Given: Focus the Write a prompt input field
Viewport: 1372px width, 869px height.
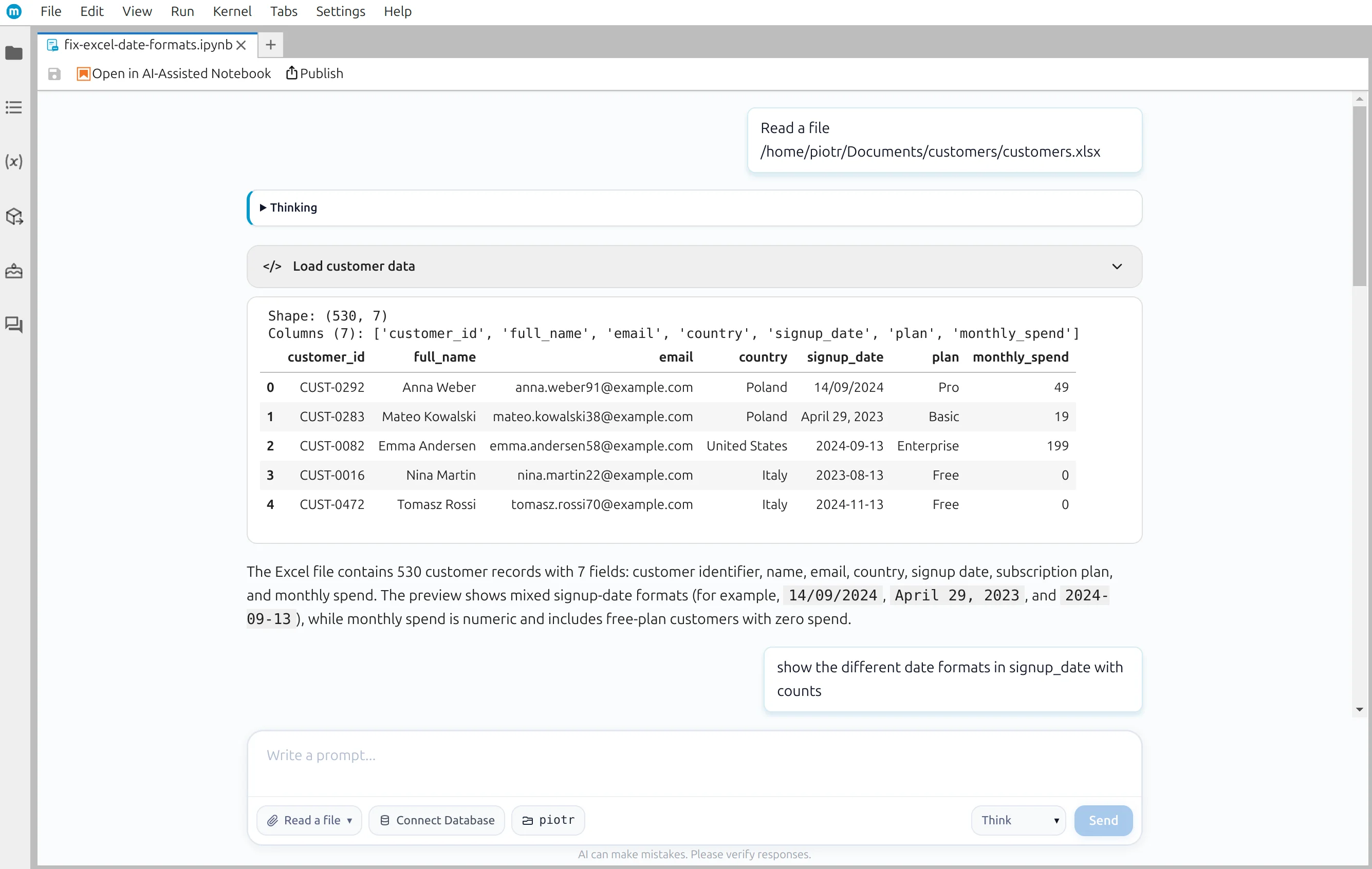Looking at the screenshot, I should 695,763.
